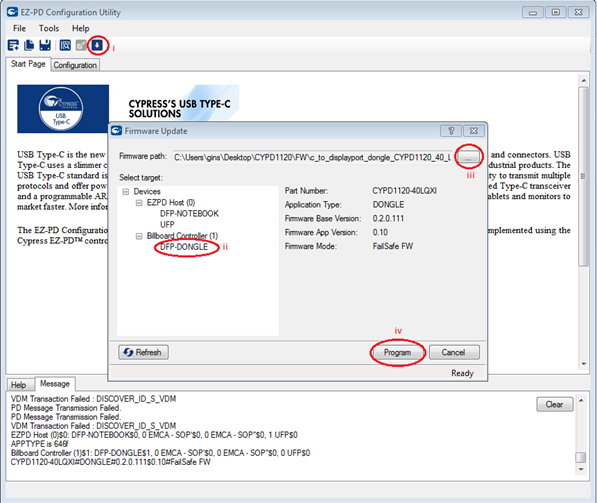Click the Program button

click(397, 352)
